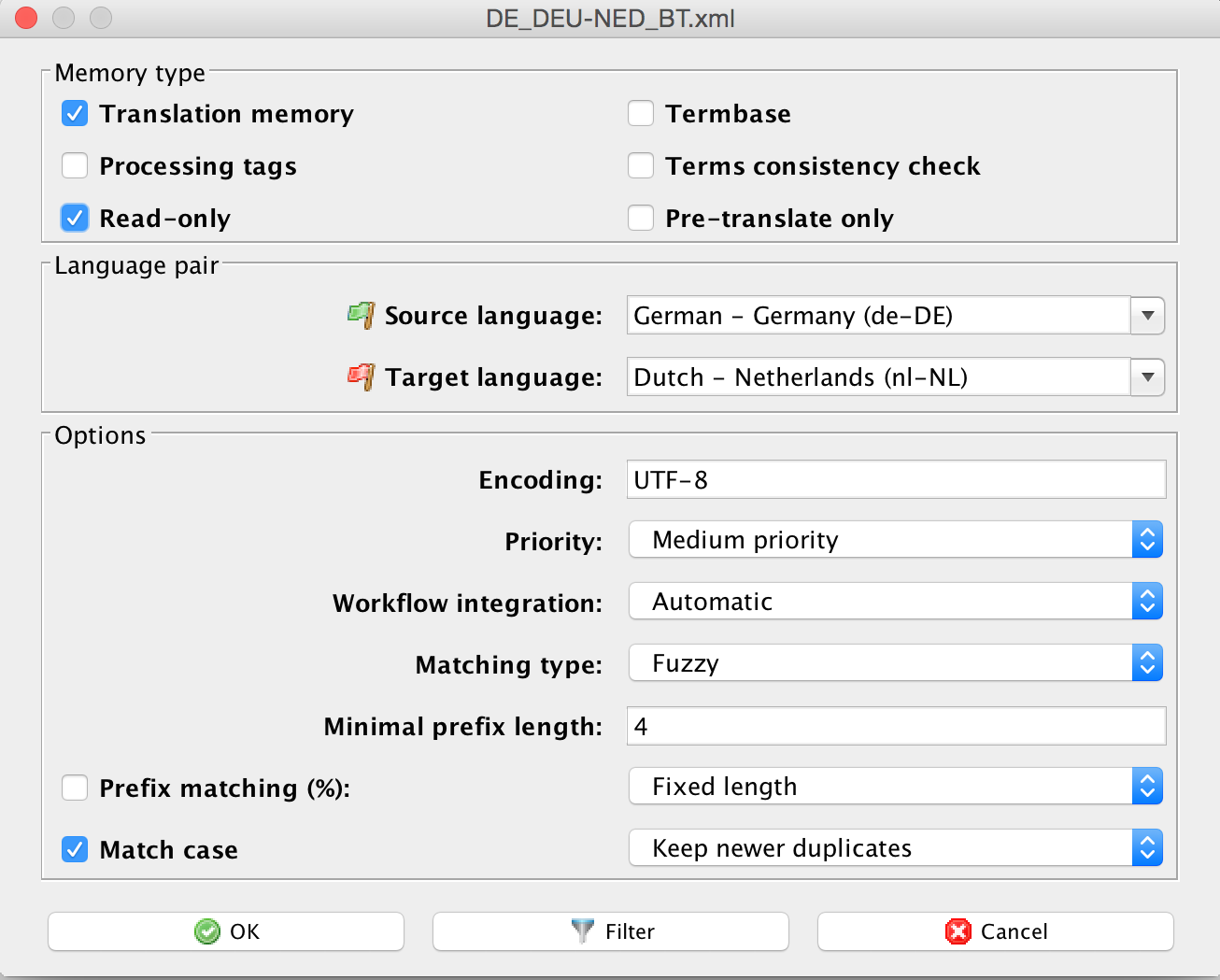
Task: Toggle the Prefix matching (%) checkbox
Action: tap(75, 788)
